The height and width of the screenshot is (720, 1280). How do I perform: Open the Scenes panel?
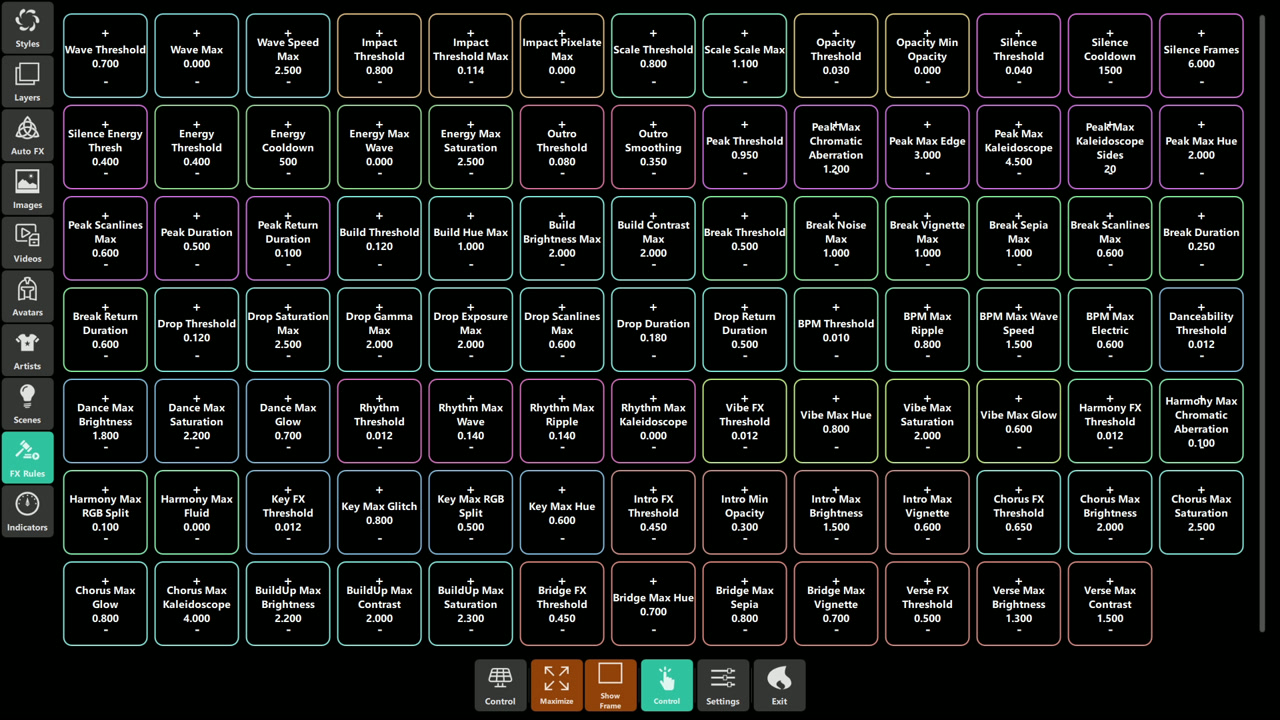(x=27, y=404)
